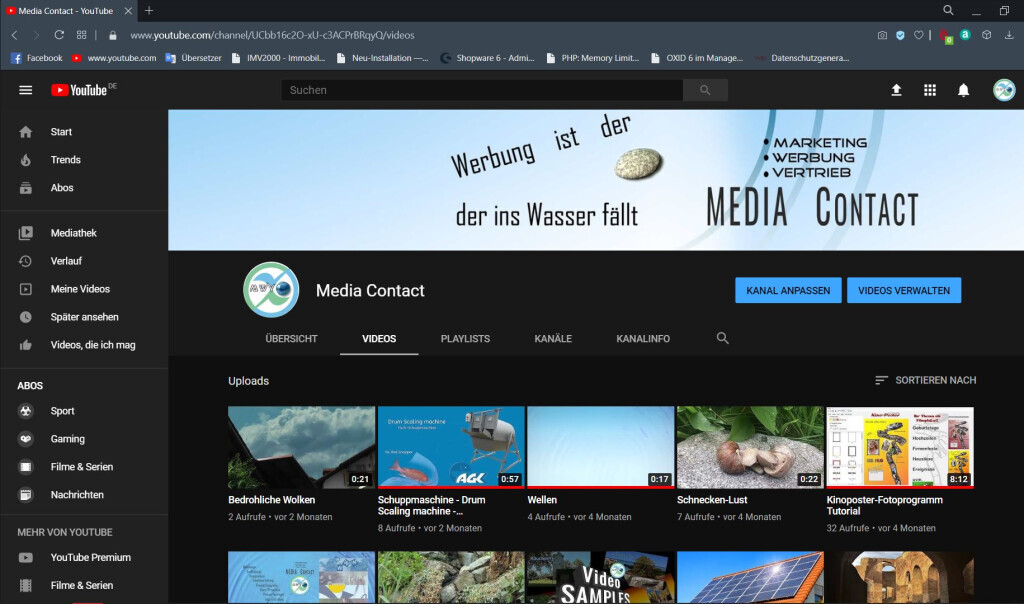Switch to the PLAYLISTS tab
The image size is (1024, 604).
tap(465, 338)
